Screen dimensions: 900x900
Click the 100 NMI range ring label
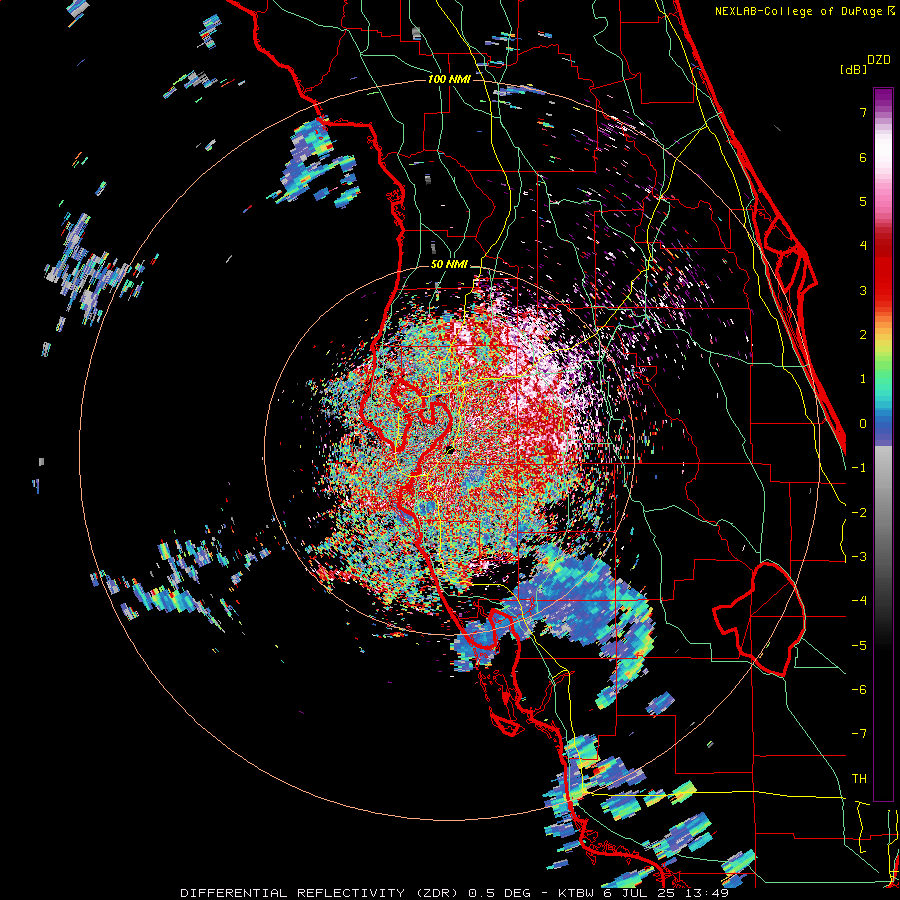(x=449, y=79)
